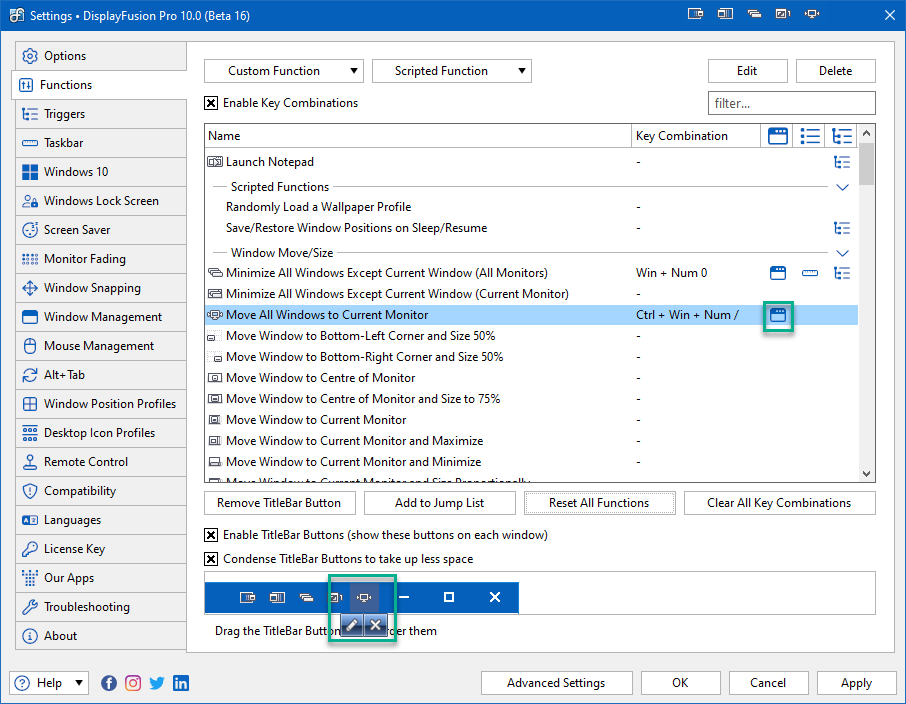Open Window Snapping settings
The image size is (906, 704).
(101, 288)
